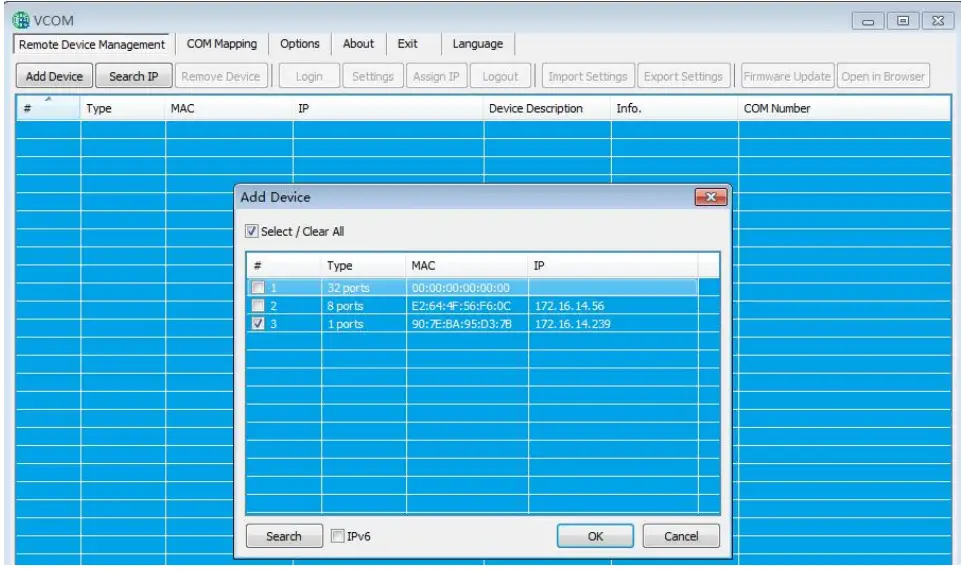Select IP address 172.16.14.56
The height and width of the screenshot is (571, 962).
569,305
